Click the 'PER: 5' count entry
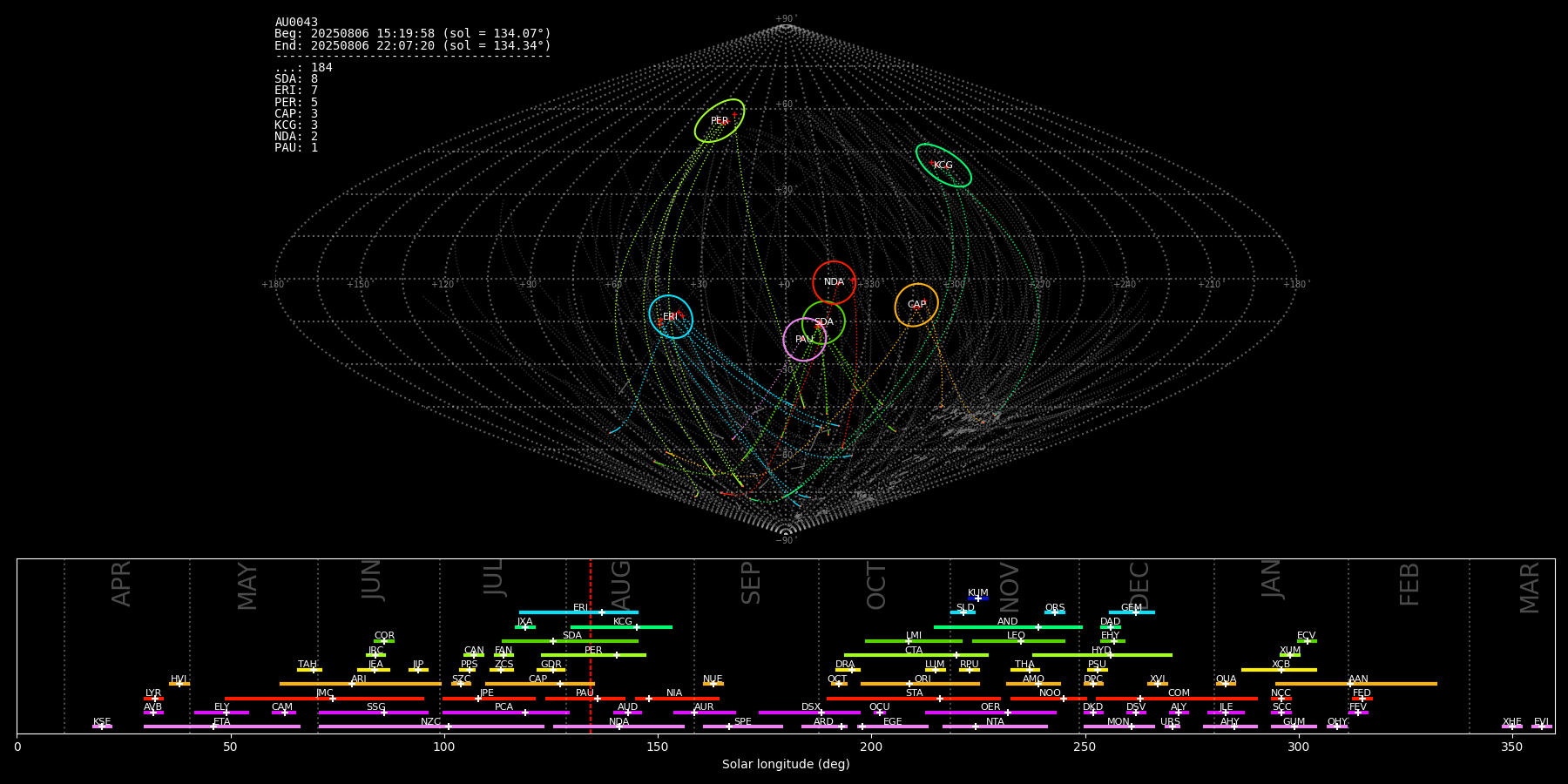Viewport: 1568px width, 784px height. point(296,102)
